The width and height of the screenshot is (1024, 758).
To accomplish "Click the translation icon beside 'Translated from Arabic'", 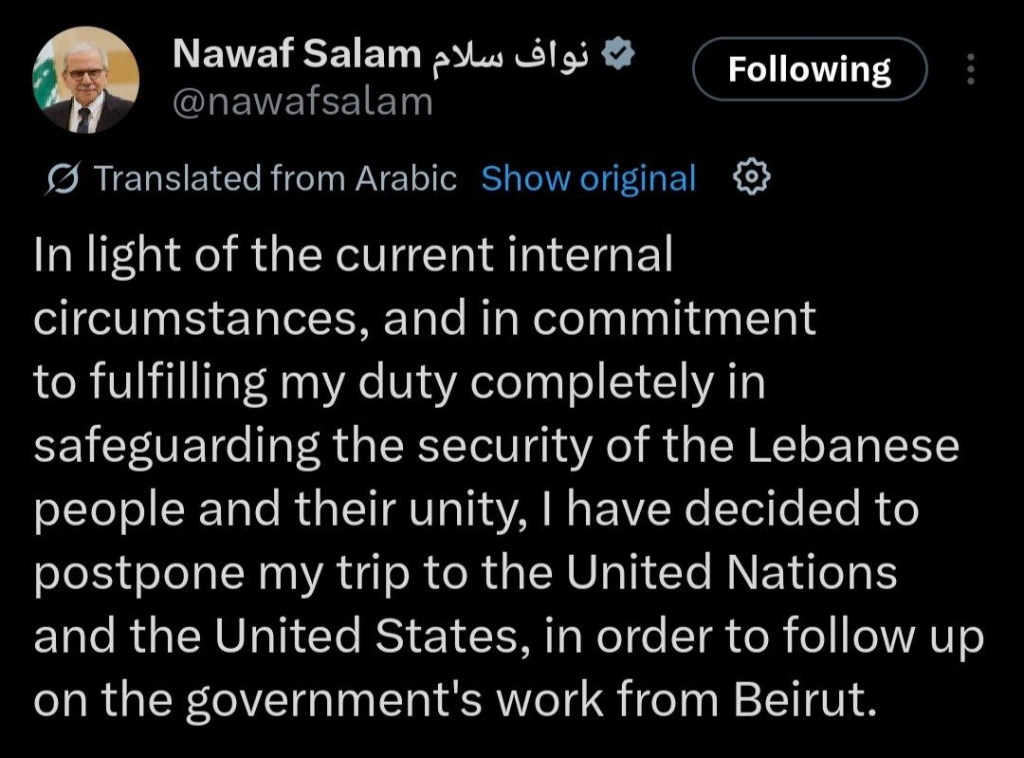I will coord(65,179).
